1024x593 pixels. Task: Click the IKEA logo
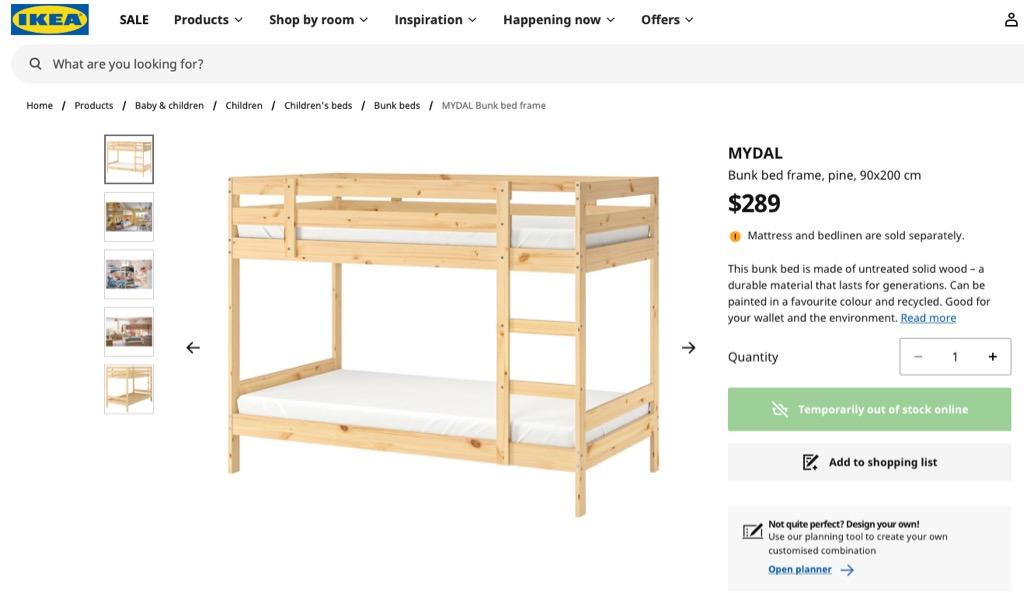click(x=49, y=18)
